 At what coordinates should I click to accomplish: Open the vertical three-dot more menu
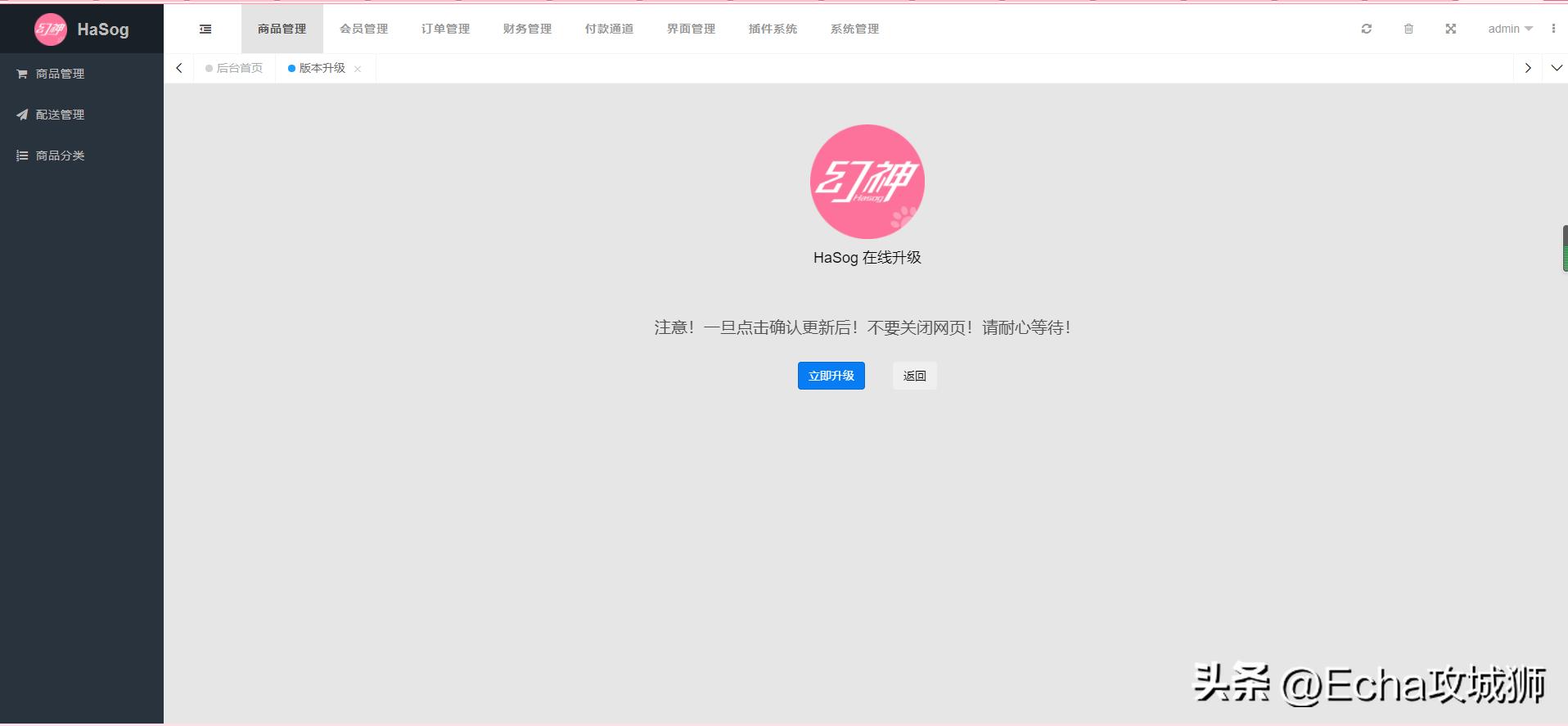[x=1553, y=29]
